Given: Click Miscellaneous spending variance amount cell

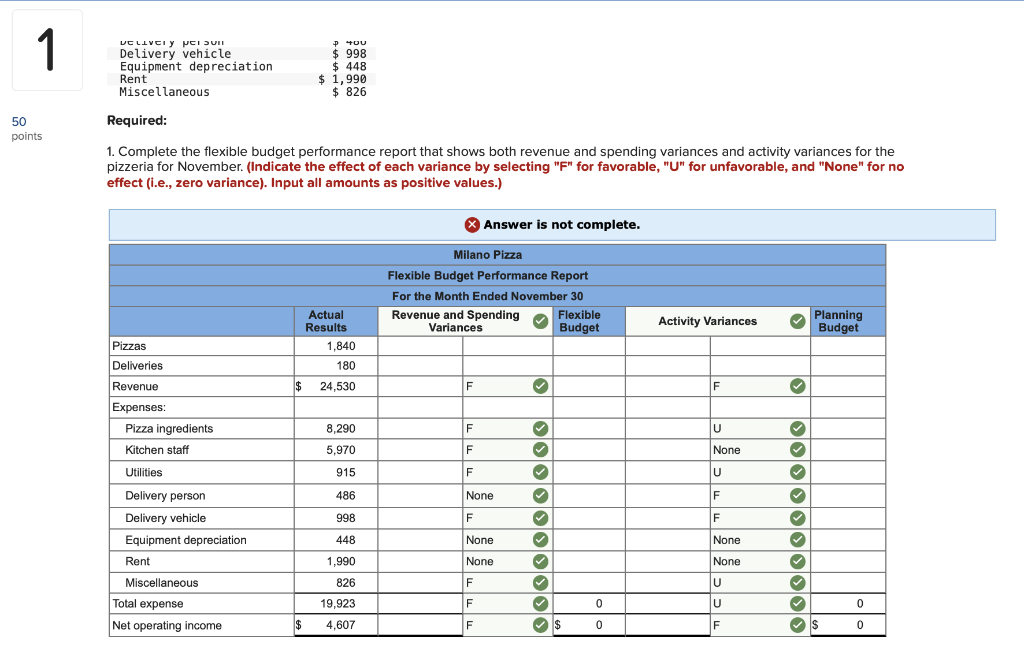Looking at the screenshot, I should pos(421,582).
